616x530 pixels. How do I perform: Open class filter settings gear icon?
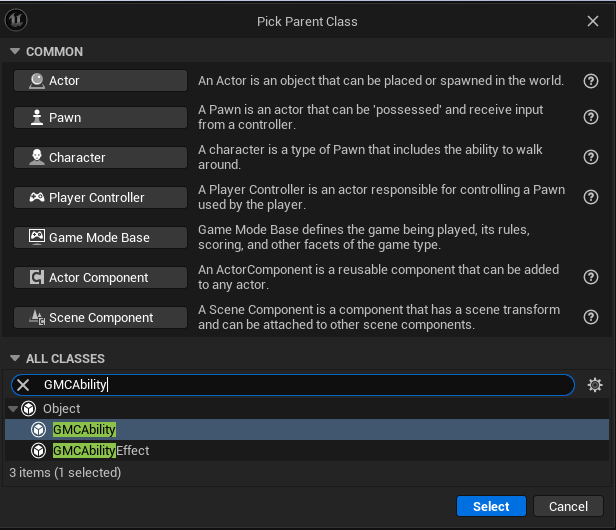tap(595, 385)
